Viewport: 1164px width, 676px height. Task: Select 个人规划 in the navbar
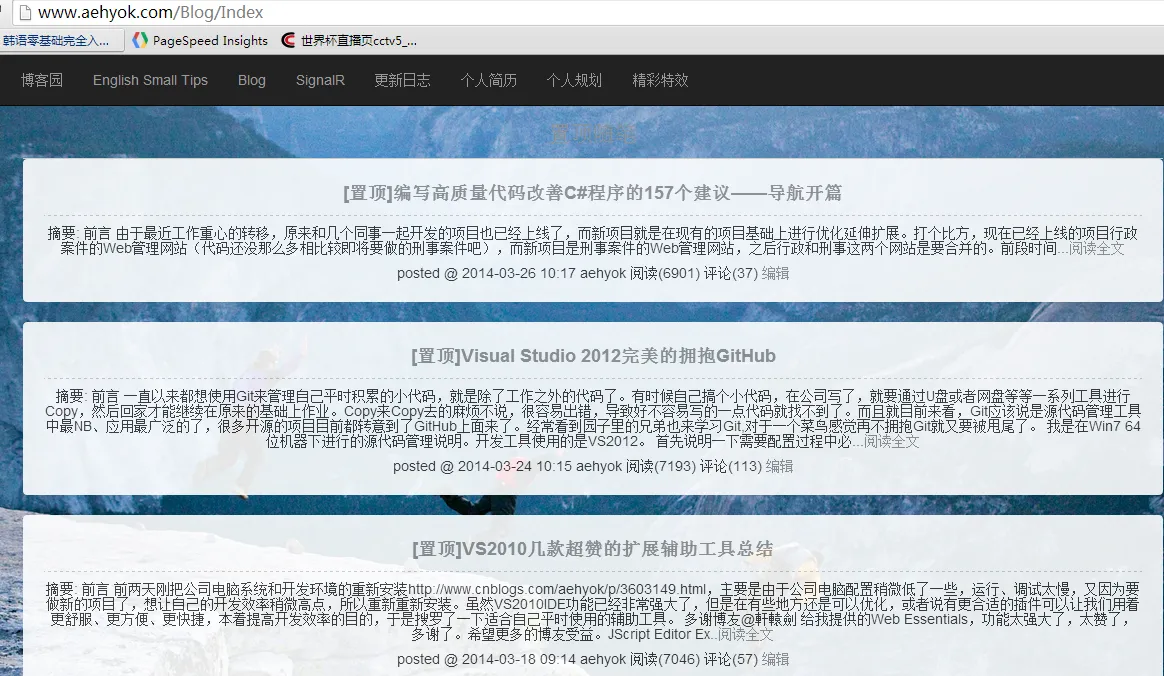point(574,80)
